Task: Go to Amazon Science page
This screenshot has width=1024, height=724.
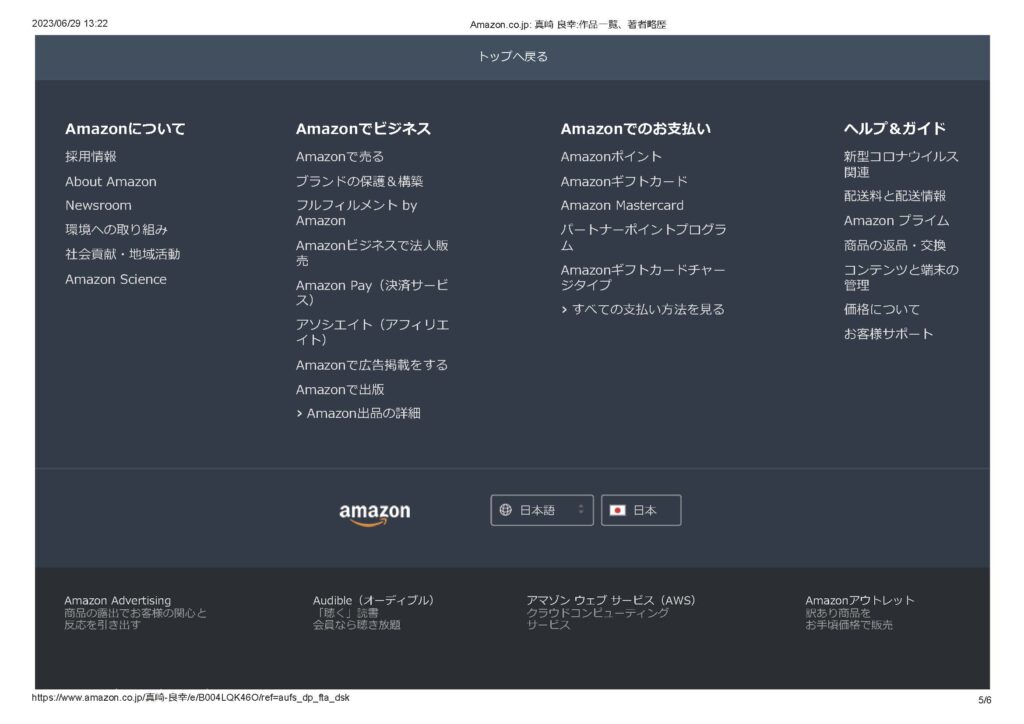Action: coord(116,280)
